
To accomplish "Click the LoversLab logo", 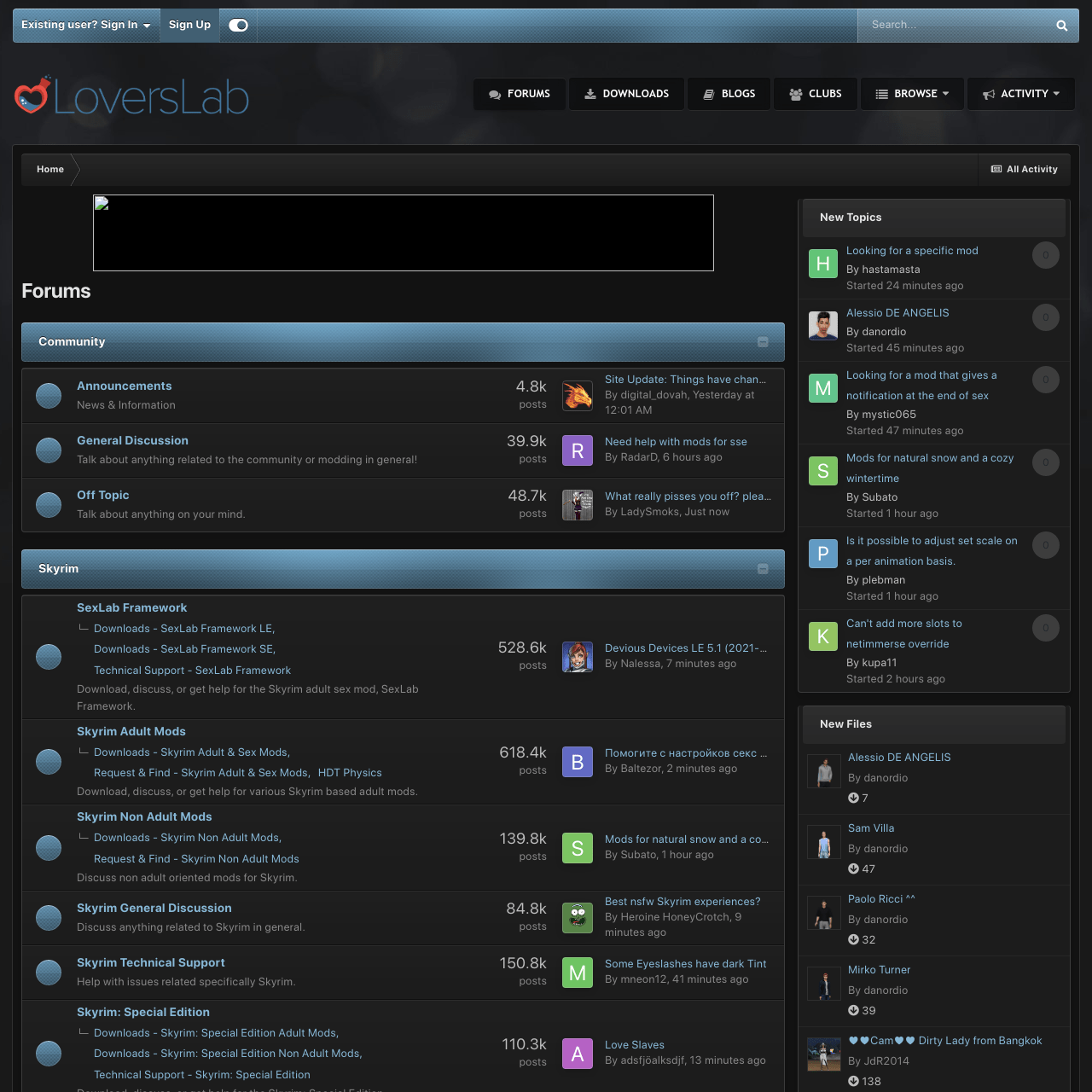I will click(131, 96).
